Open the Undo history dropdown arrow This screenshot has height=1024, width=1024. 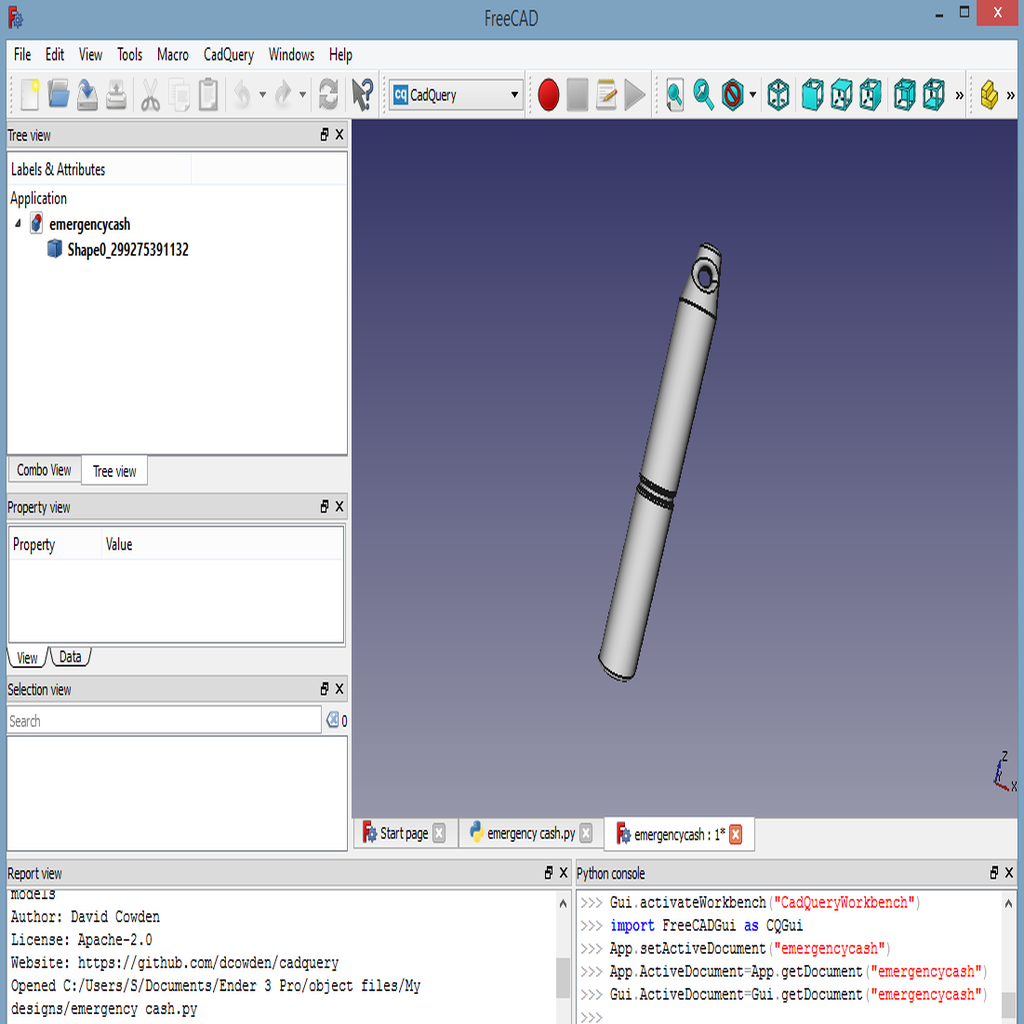click(x=263, y=95)
